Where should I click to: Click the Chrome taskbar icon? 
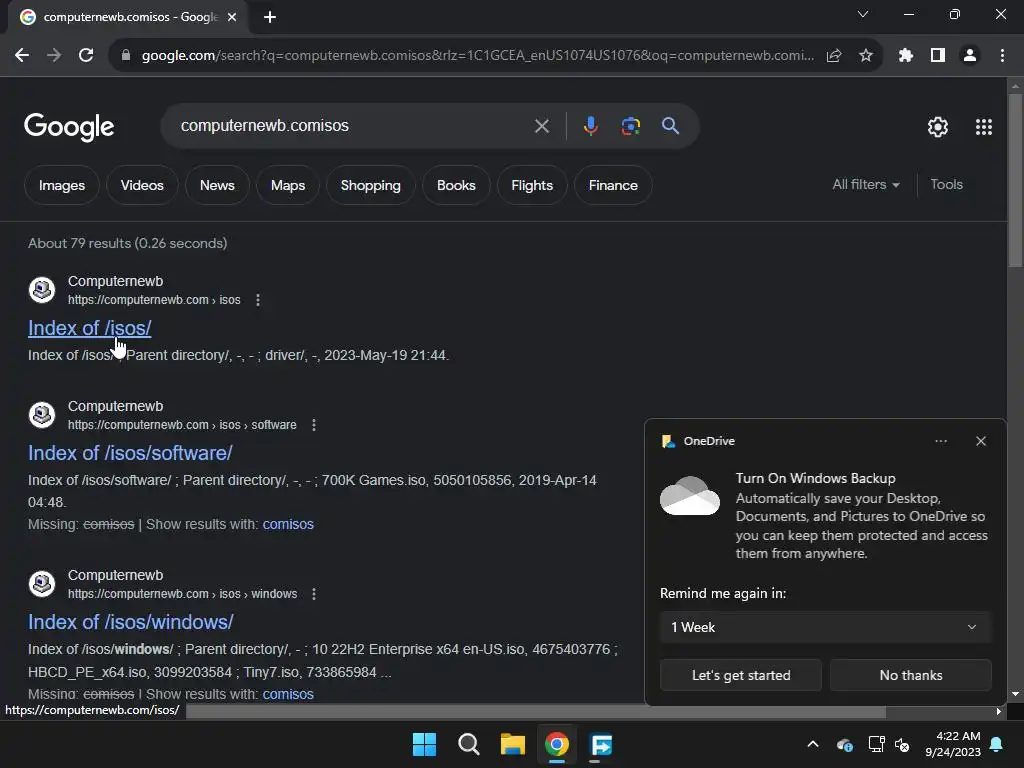click(x=557, y=744)
